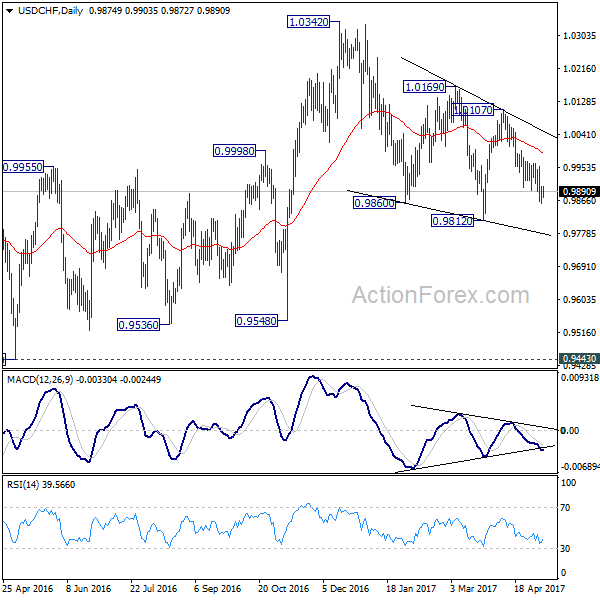The height and width of the screenshot is (600, 600).
Task: Click the 8 Jun 2016 date label
Action: [x=88, y=588]
